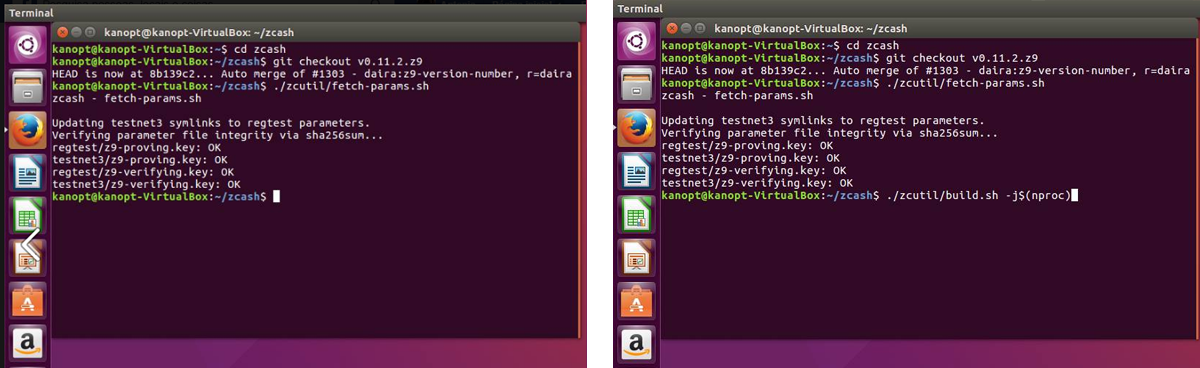Click 'testnet3/z9-verifying.key: OK' in left terminal
Image resolution: width=1200 pixels, height=368 pixels.
click(x=146, y=185)
